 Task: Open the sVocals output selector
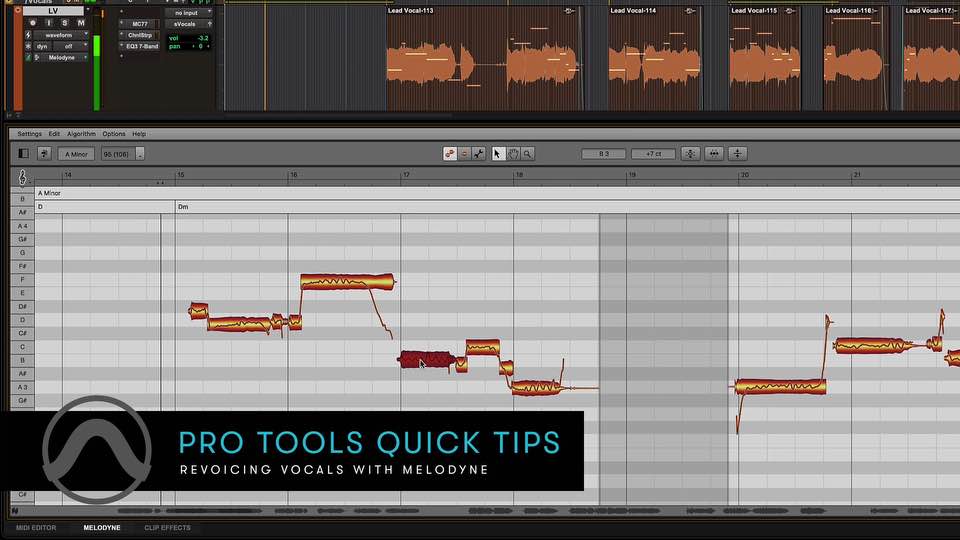(189, 24)
